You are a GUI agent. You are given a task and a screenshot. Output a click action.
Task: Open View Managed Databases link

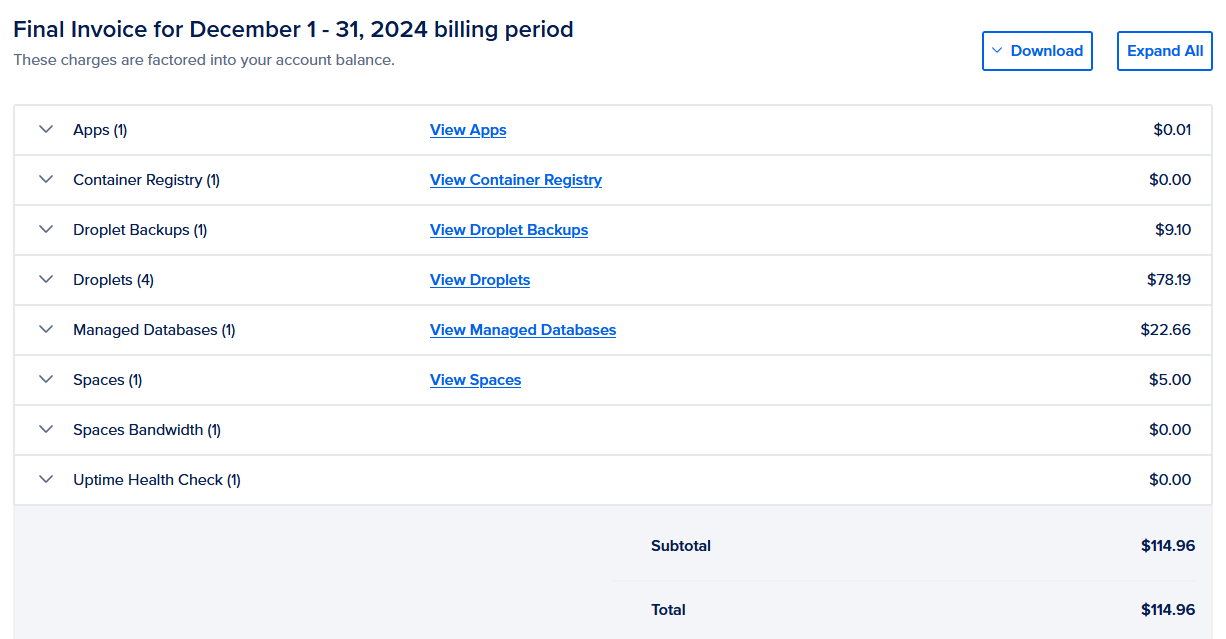click(x=523, y=330)
